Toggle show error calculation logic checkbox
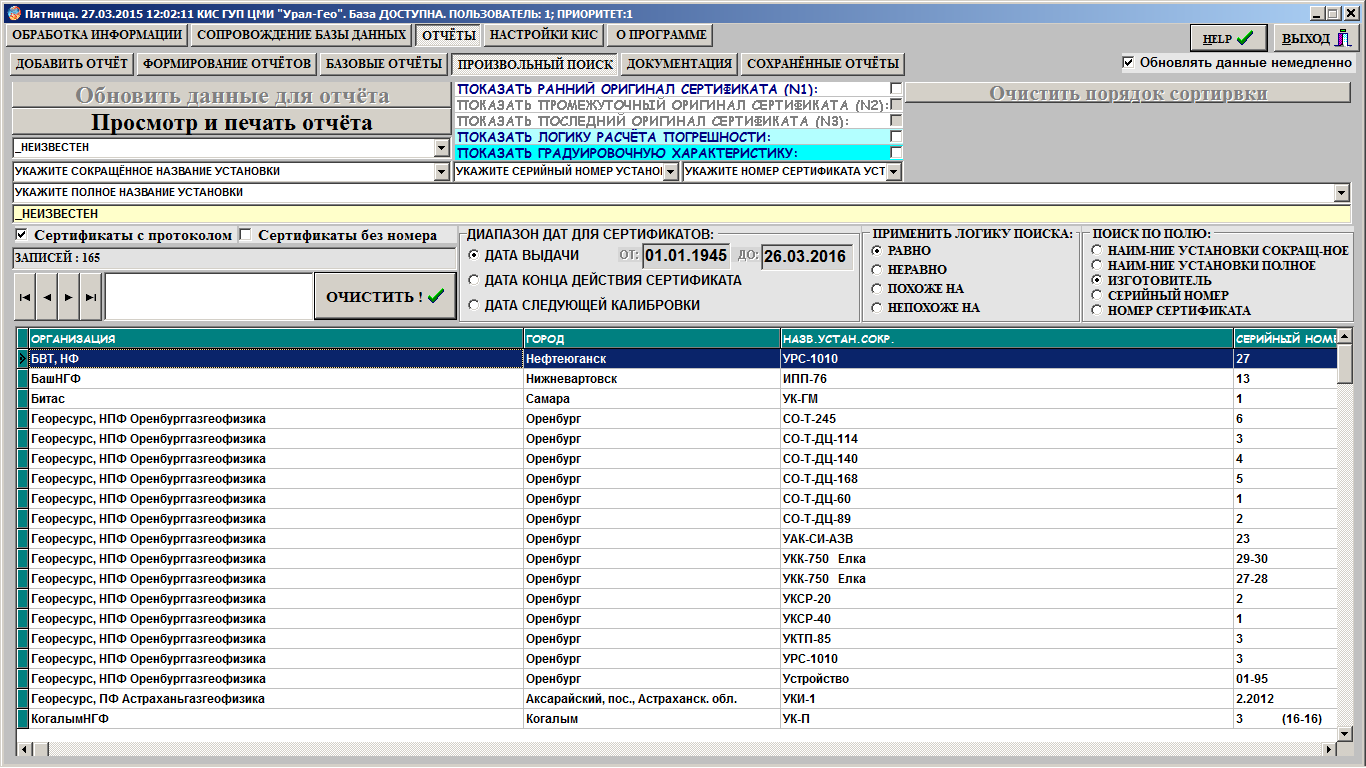The image size is (1366, 768). point(896,136)
